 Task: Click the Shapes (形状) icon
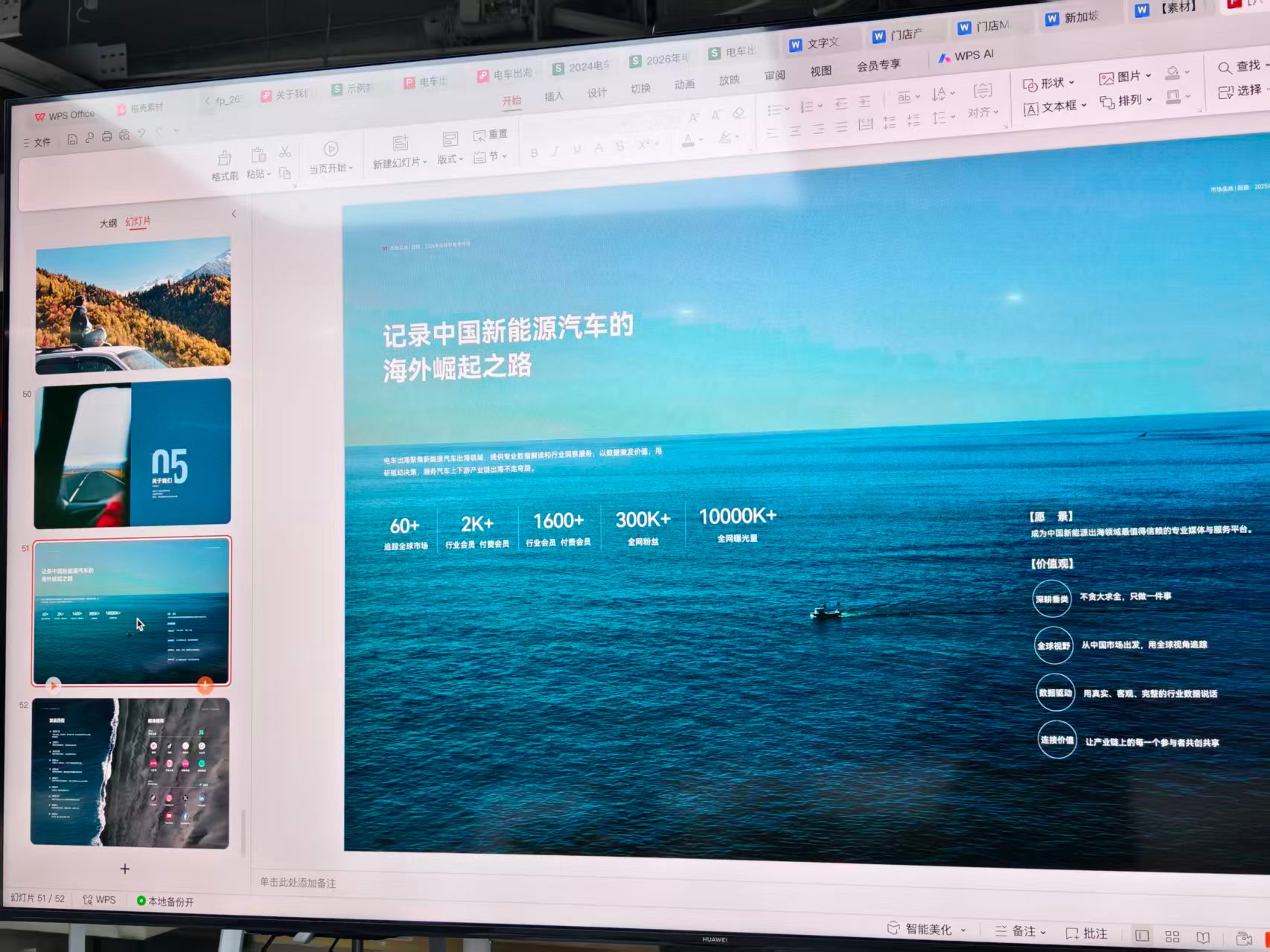(1048, 83)
